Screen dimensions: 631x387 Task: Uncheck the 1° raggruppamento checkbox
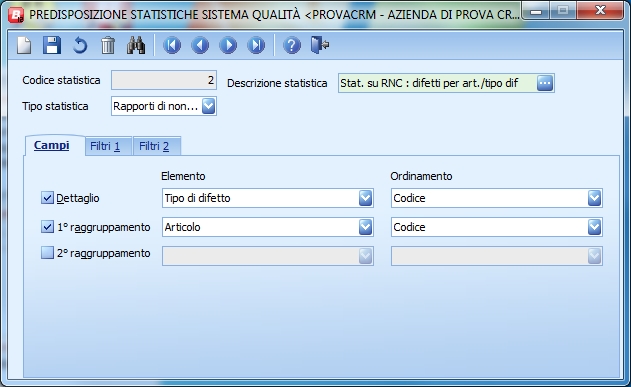(x=47, y=227)
